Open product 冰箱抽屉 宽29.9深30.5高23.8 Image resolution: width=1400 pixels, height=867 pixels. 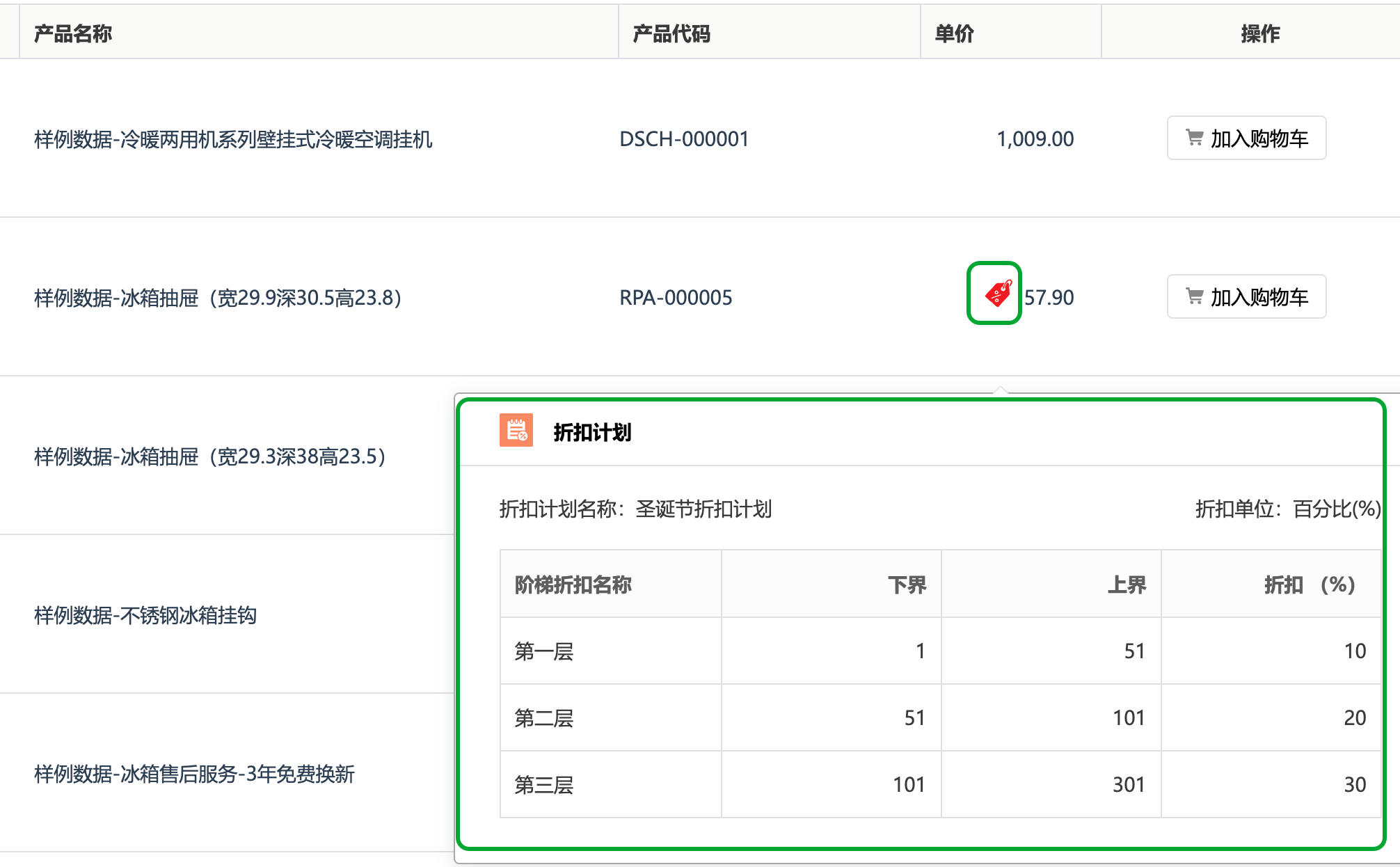click(x=218, y=298)
